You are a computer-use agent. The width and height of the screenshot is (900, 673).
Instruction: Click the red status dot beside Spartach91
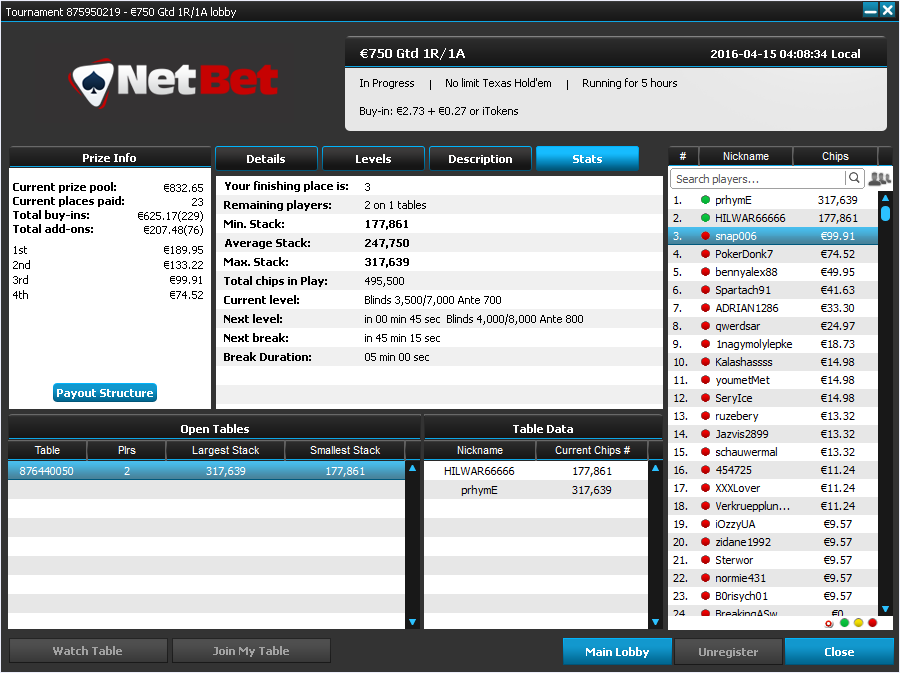coord(705,290)
